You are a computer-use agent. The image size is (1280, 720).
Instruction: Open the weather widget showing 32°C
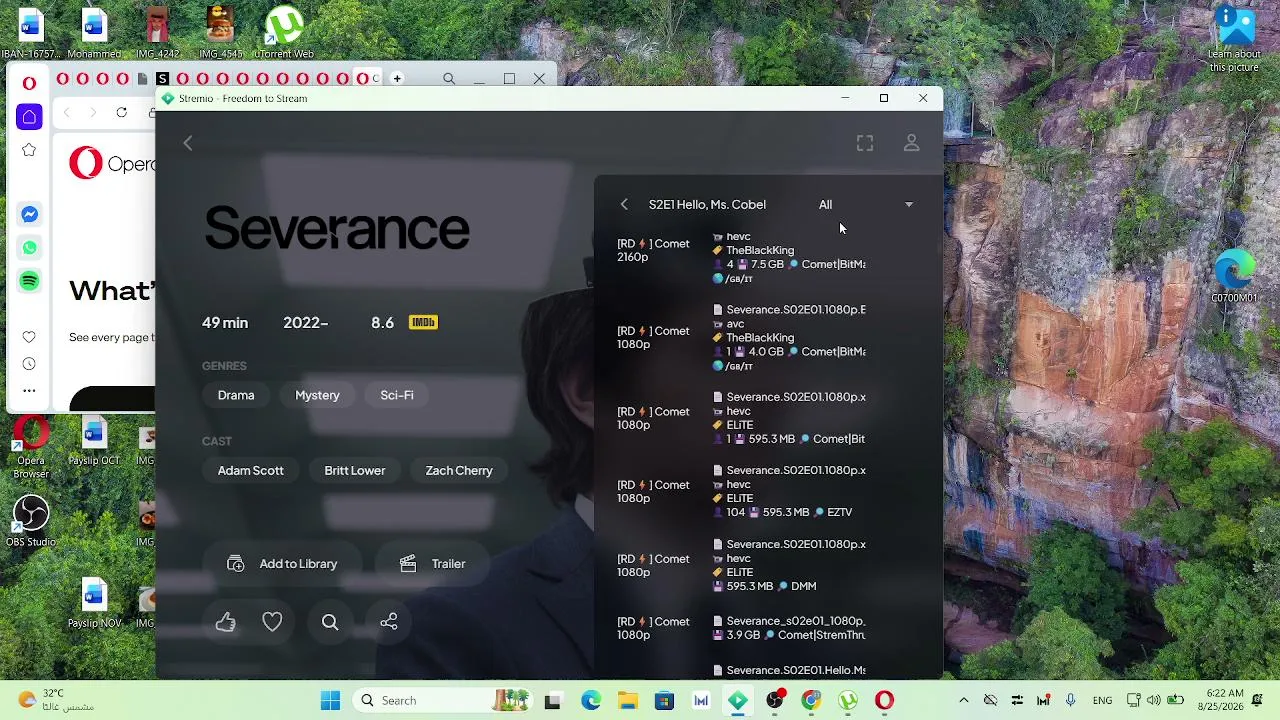click(55, 700)
